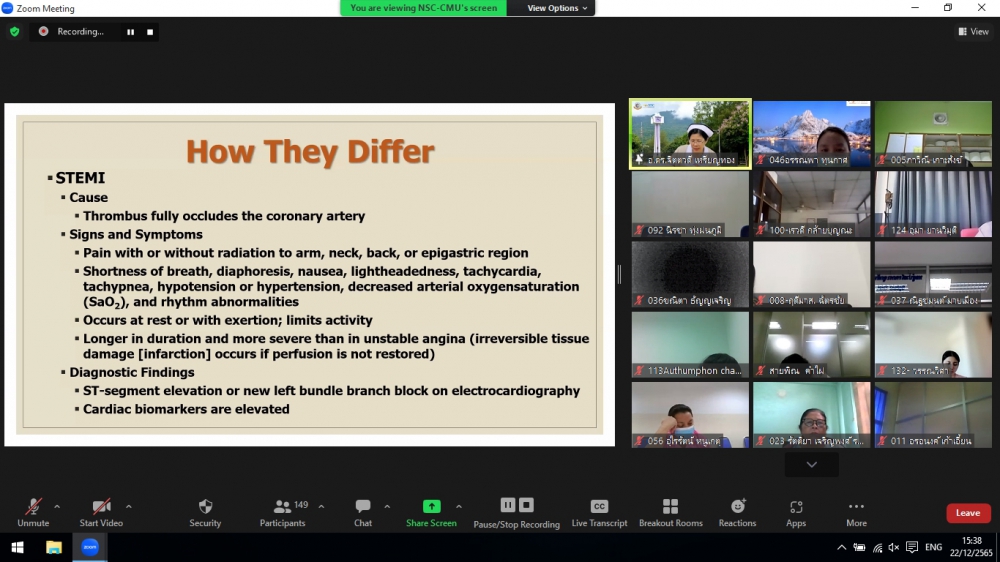Open the Participants panel
The image size is (1000, 562).
coord(283,507)
